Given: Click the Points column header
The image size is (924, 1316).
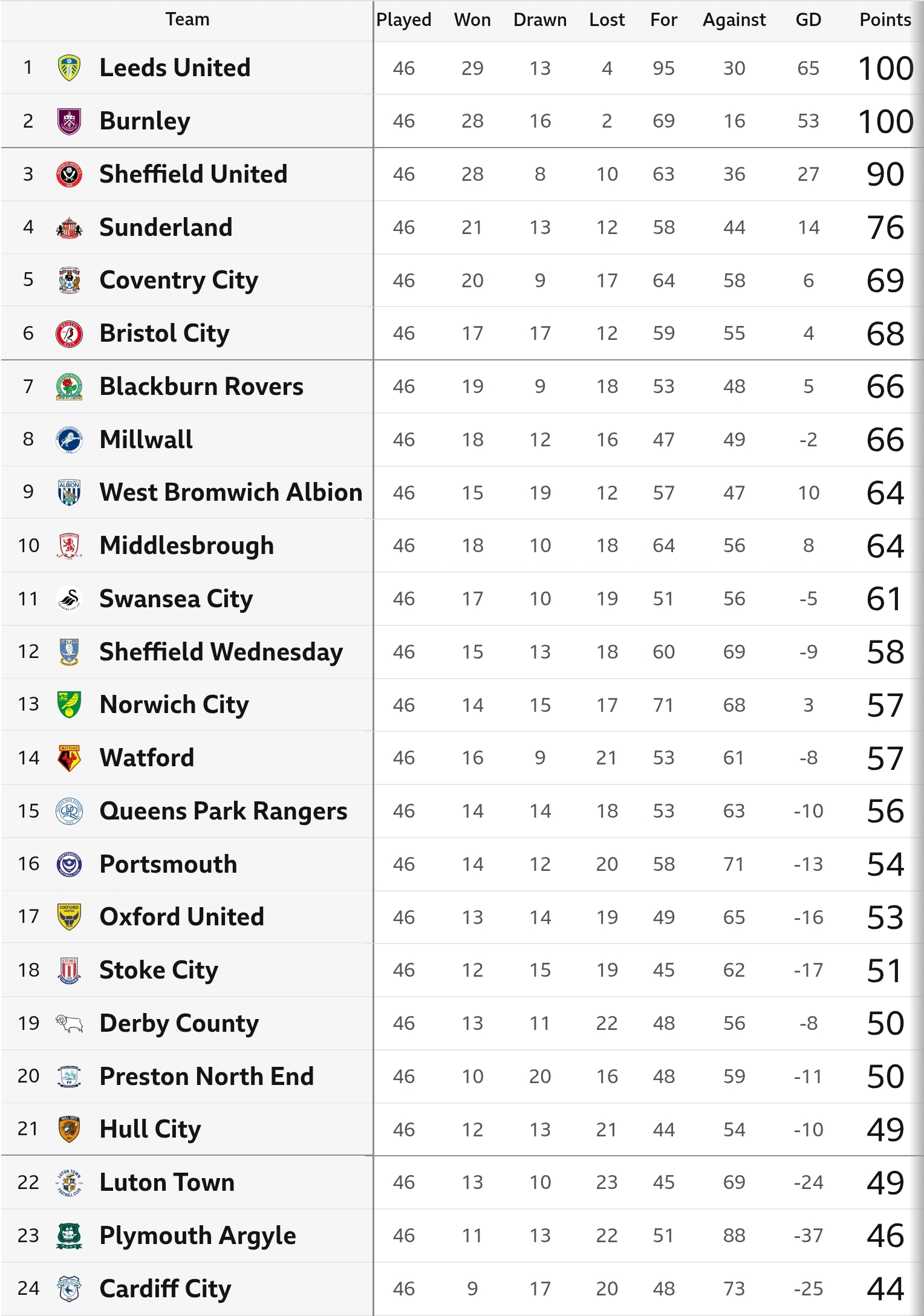Looking at the screenshot, I should click(x=885, y=20).
